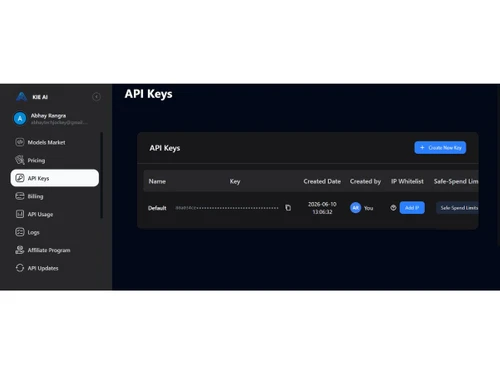500x375 pixels.
Task: Click the sidebar vertical scrollbar
Action: [102, 175]
